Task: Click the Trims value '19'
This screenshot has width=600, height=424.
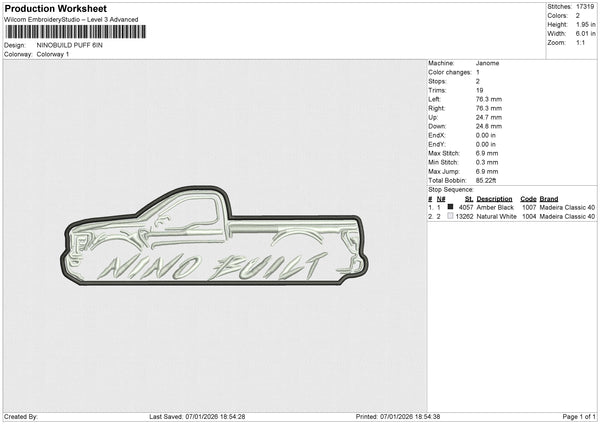Action: tap(479, 90)
